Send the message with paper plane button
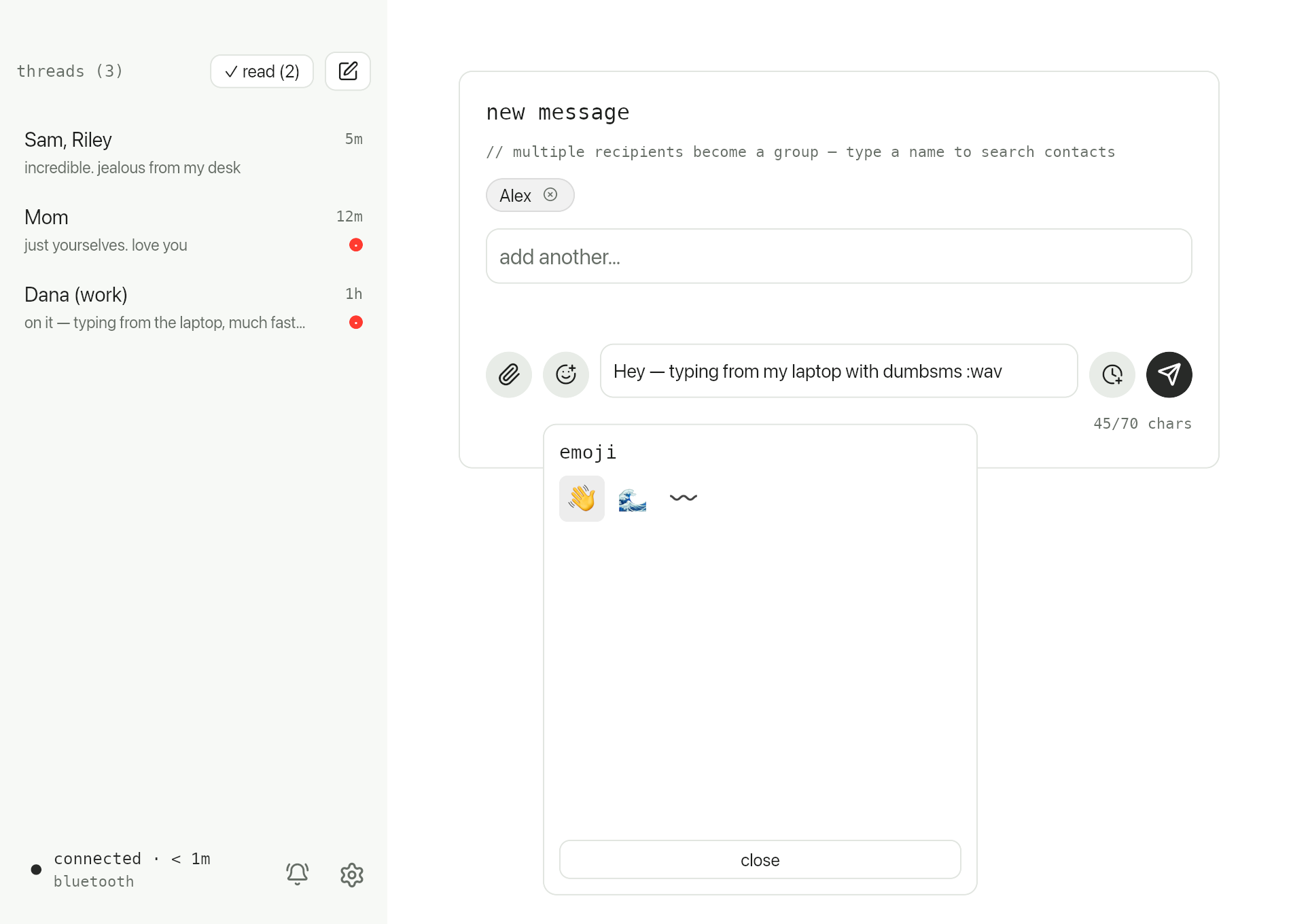Viewport: 1291px width, 924px height. tap(1169, 374)
